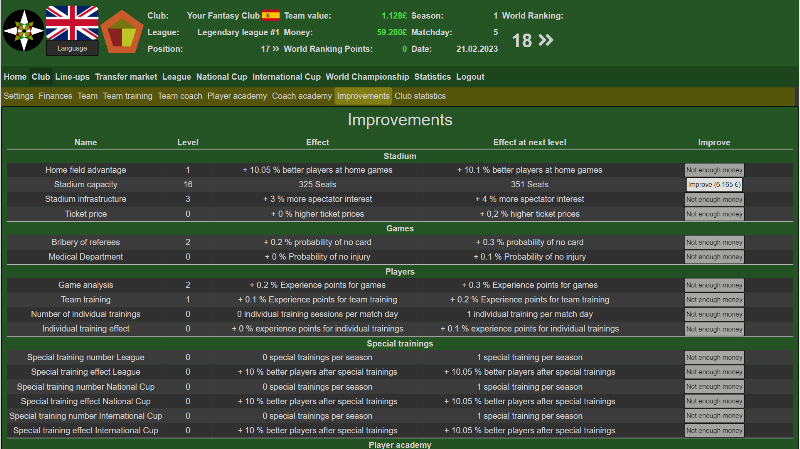Open the Team training tab

(x=127, y=96)
